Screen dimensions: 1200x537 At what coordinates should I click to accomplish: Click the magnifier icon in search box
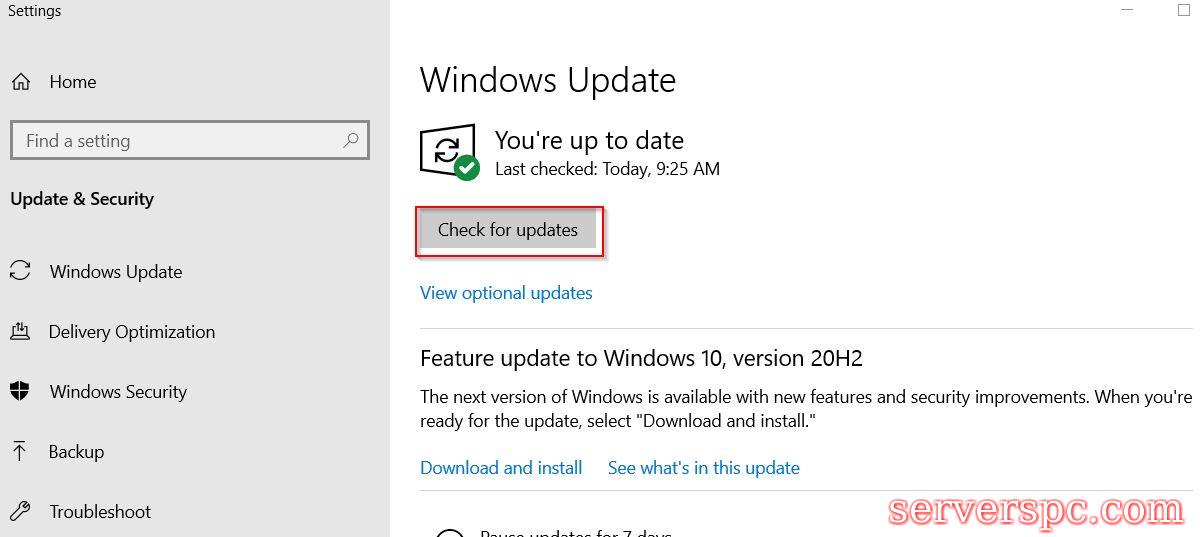click(x=350, y=141)
